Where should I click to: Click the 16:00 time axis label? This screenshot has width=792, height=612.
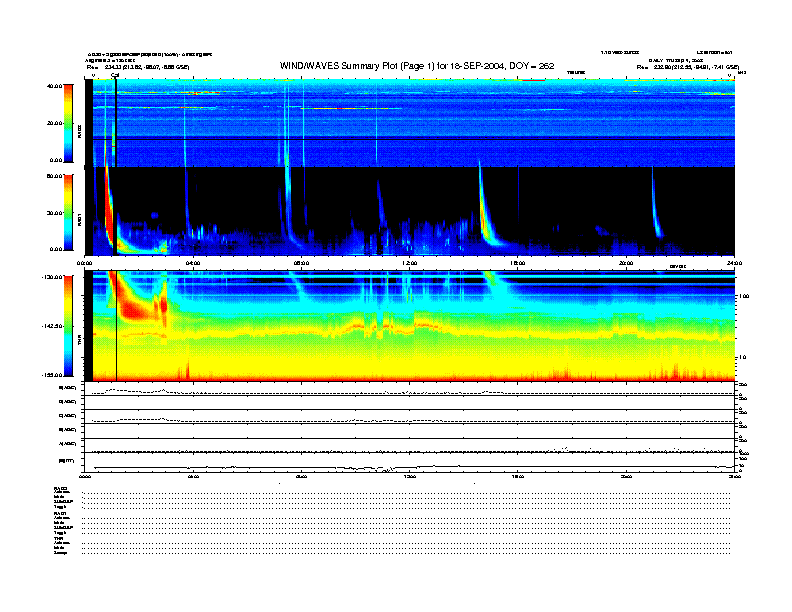tap(517, 263)
